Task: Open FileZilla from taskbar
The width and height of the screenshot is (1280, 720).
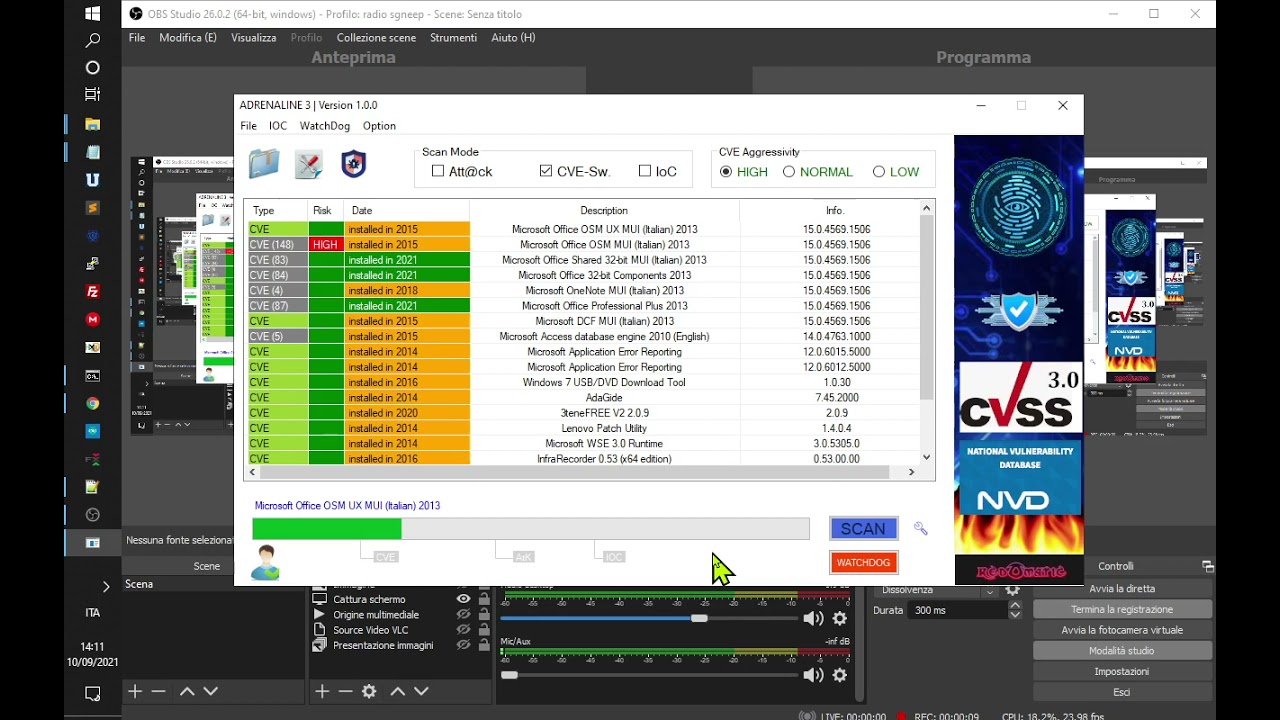Action: [x=92, y=292]
